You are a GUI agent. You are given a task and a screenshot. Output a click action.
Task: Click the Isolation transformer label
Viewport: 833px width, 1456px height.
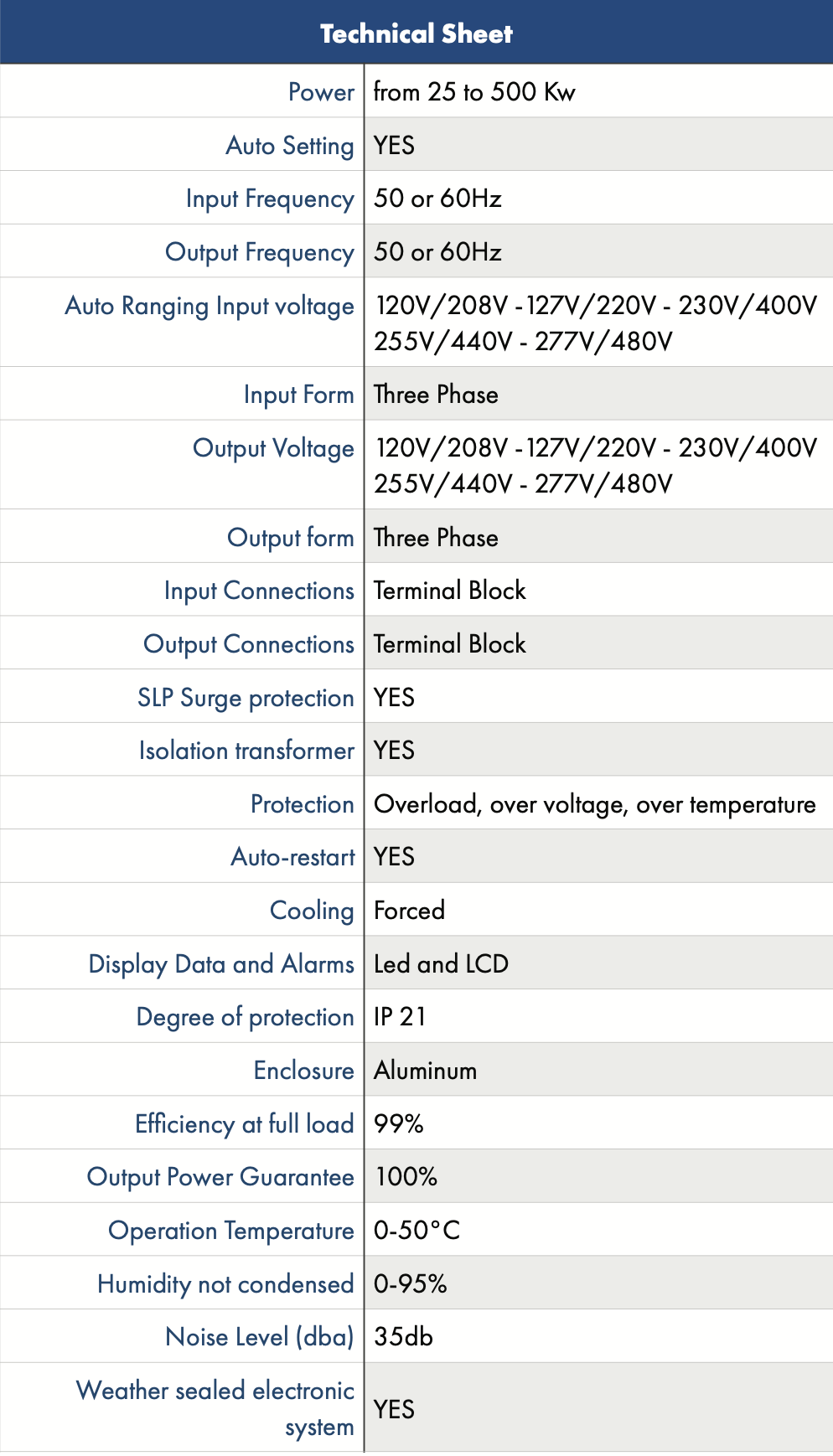(246, 750)
